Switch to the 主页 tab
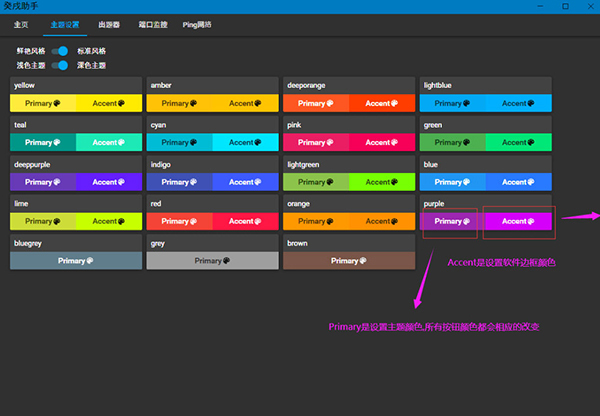 tap(21, 23)
